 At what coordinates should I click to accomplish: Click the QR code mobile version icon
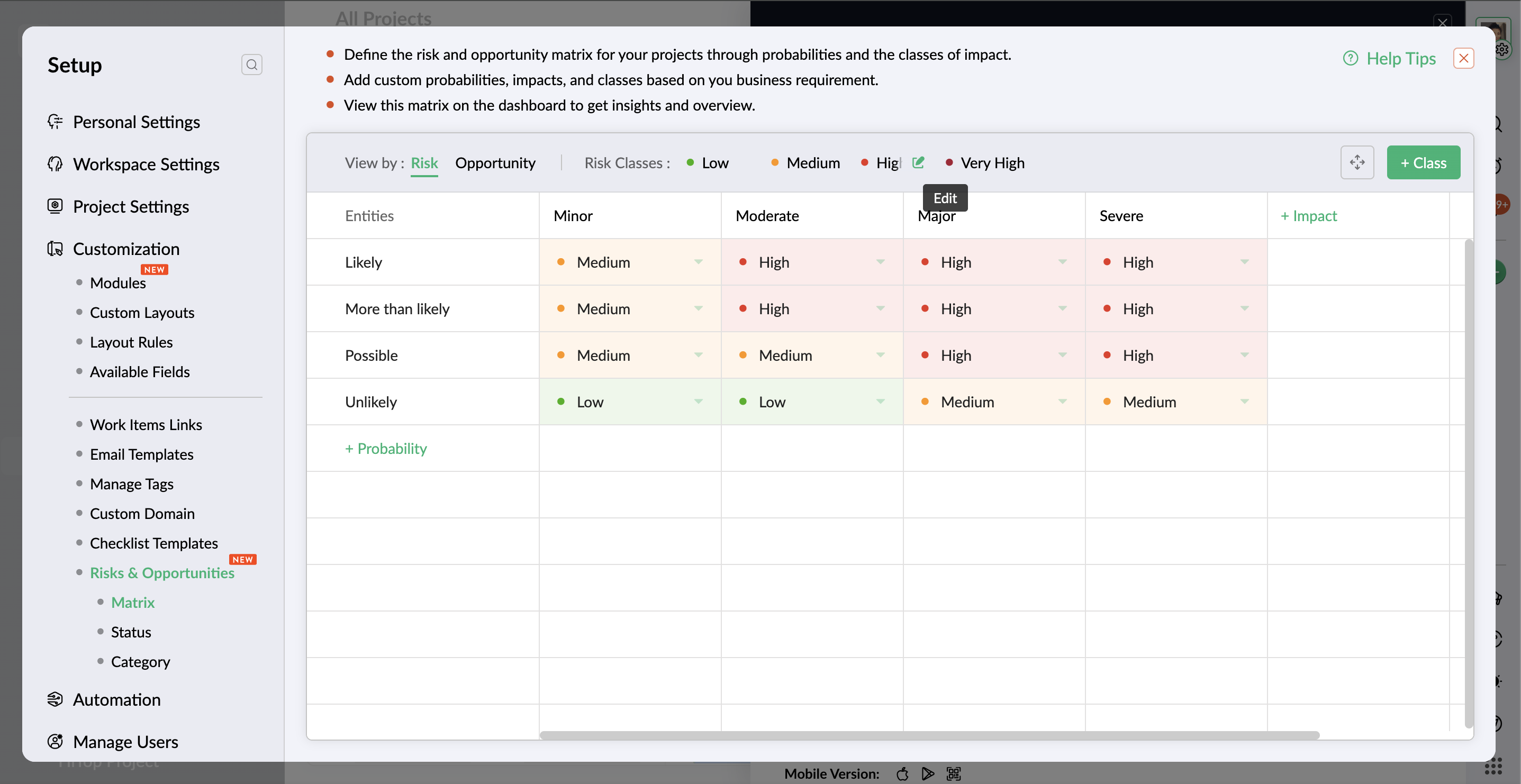coord(954,773)
